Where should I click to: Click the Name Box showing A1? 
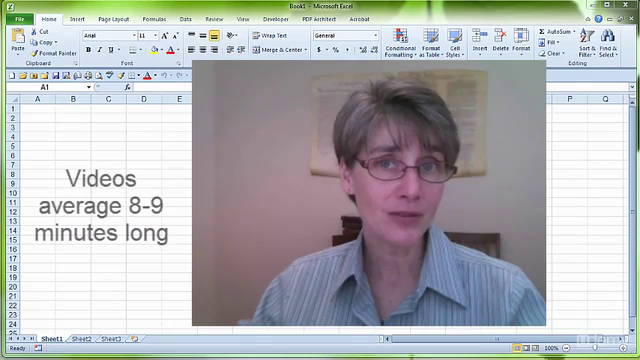[x=44, y=87]
